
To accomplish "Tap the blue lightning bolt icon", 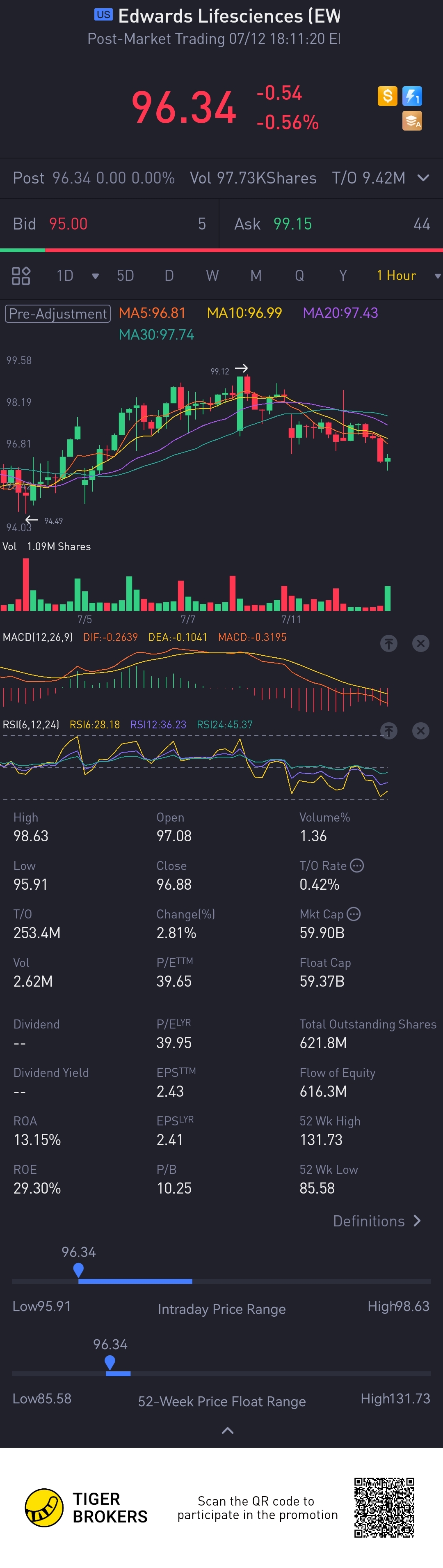I will (412, 96).
